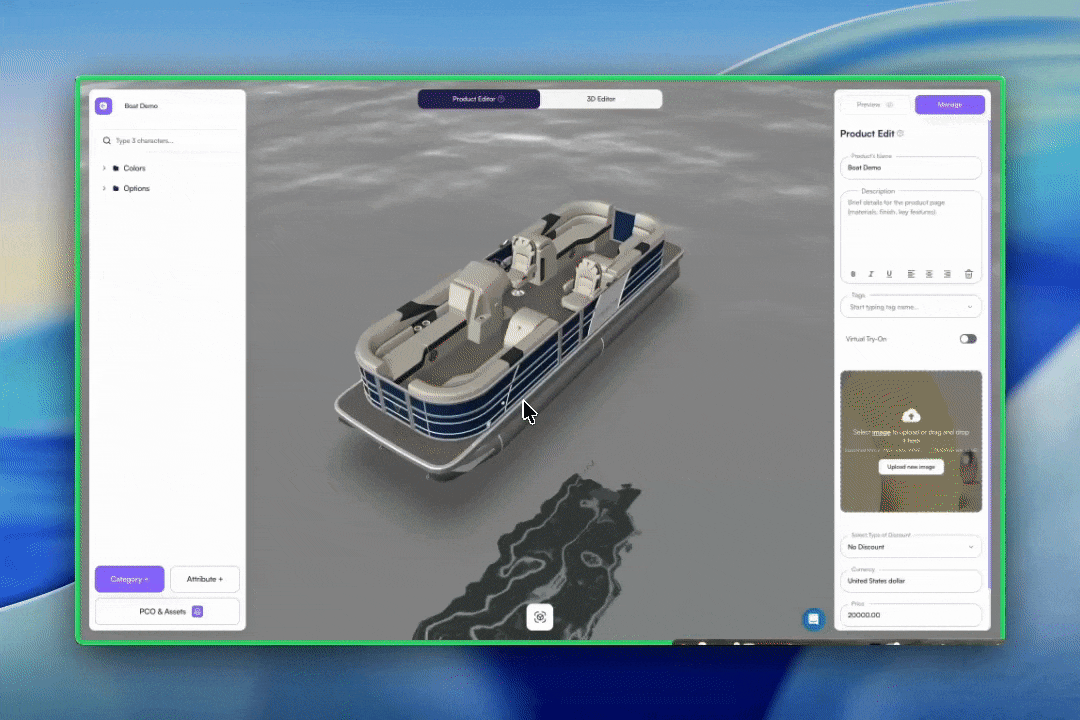Image resolution: width=1080 pixels, height=720 pixels.
Task: Expand the Colors tree node
Action: (x=105, y=168)
